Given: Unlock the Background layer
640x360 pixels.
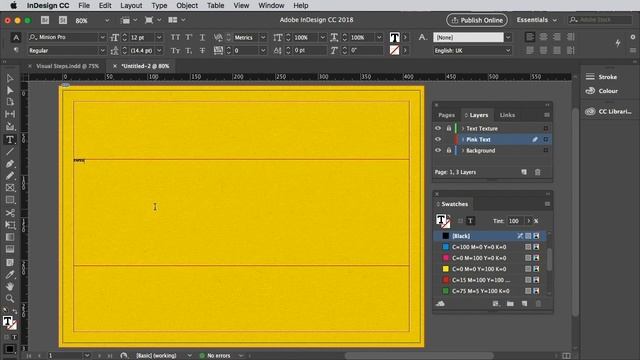Looking at the screenshot, I should [x=449, y=150].
